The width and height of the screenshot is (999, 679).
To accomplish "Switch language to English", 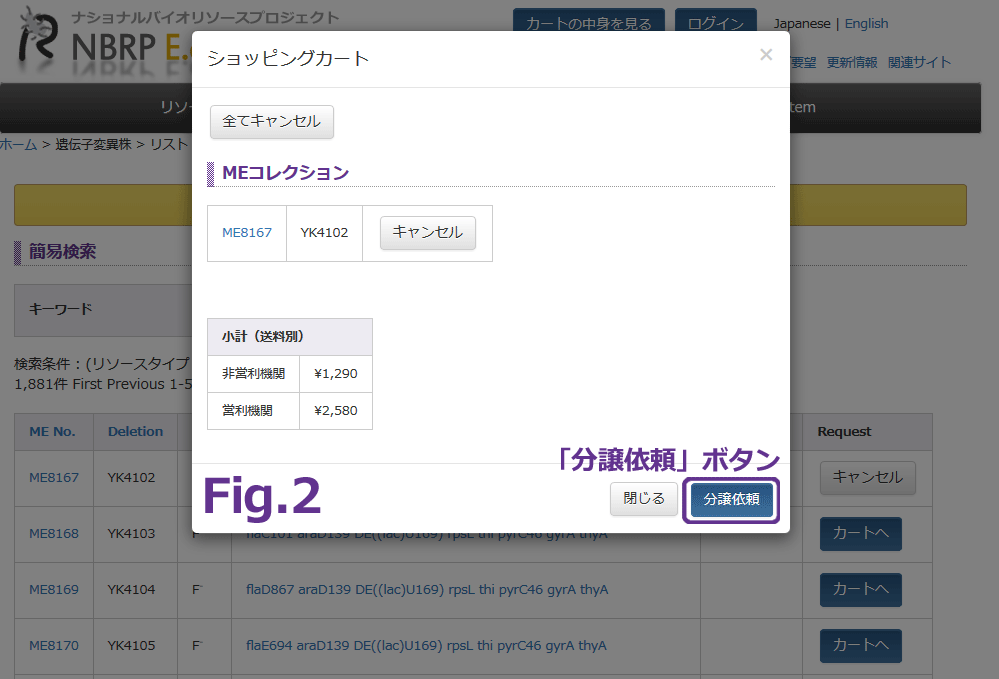I will [x=866, y=23].
